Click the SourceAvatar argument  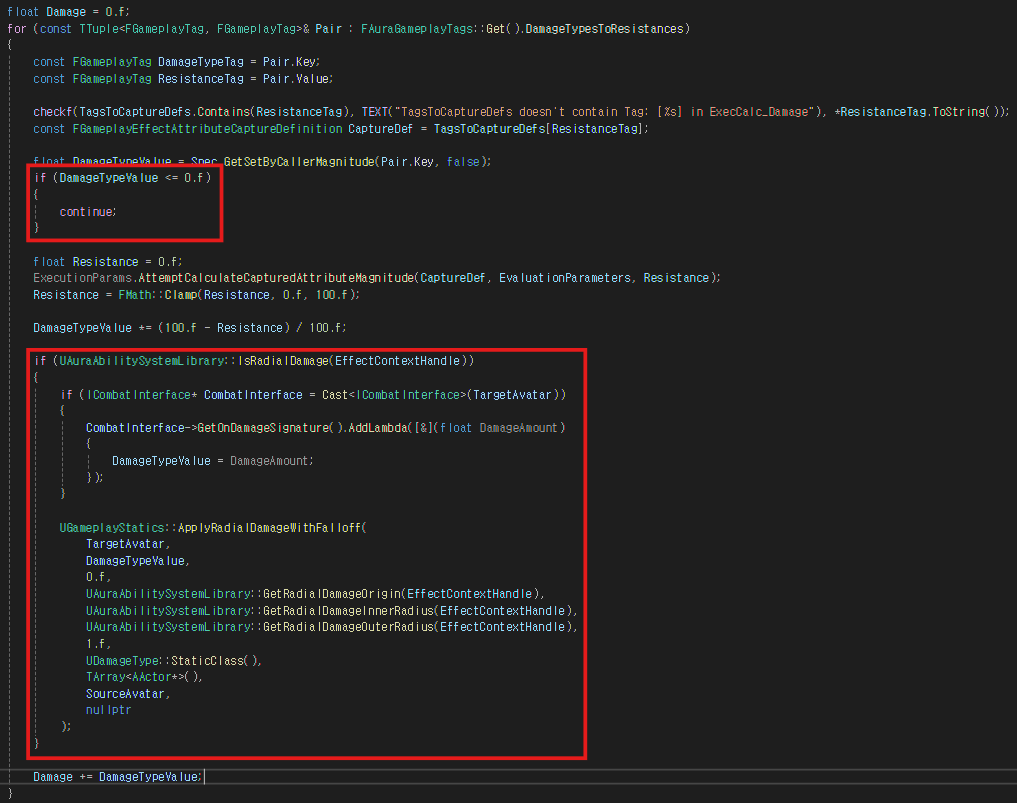(125, 693)
